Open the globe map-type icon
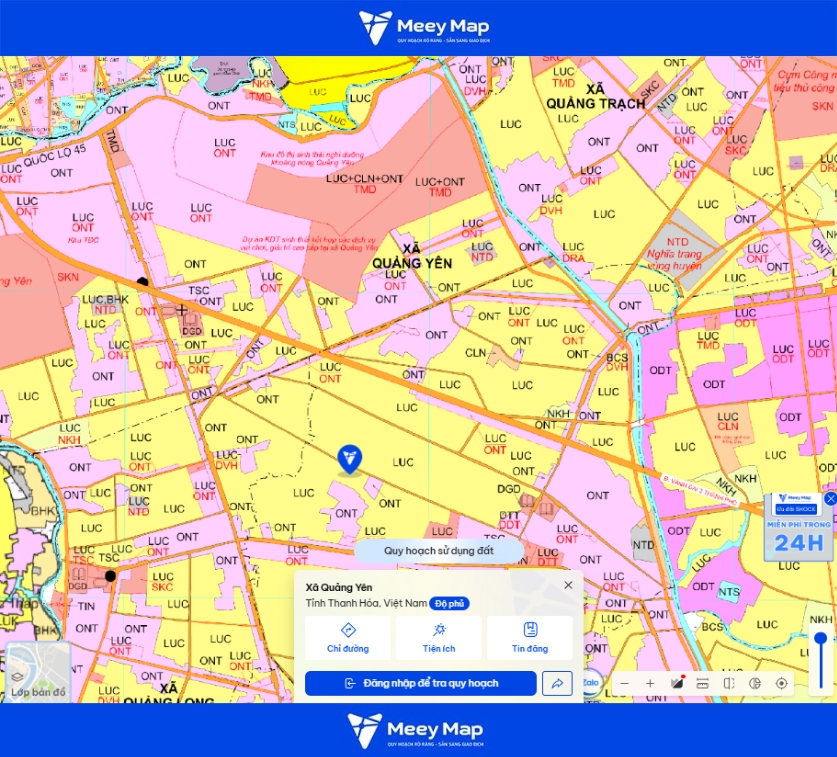Image resolution: width=837 pixels, height=757 pixels. [755, 683]
